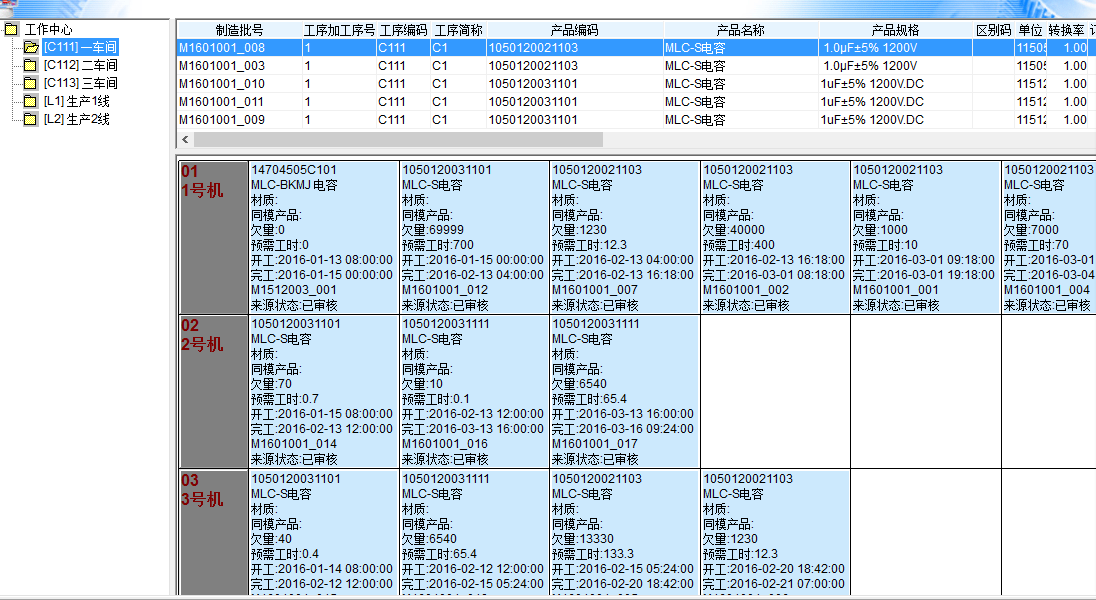Select the [L1] 生产1线 tree node
The width and height of the screenshot is (1096, 600).
click(x=76, y=101)
